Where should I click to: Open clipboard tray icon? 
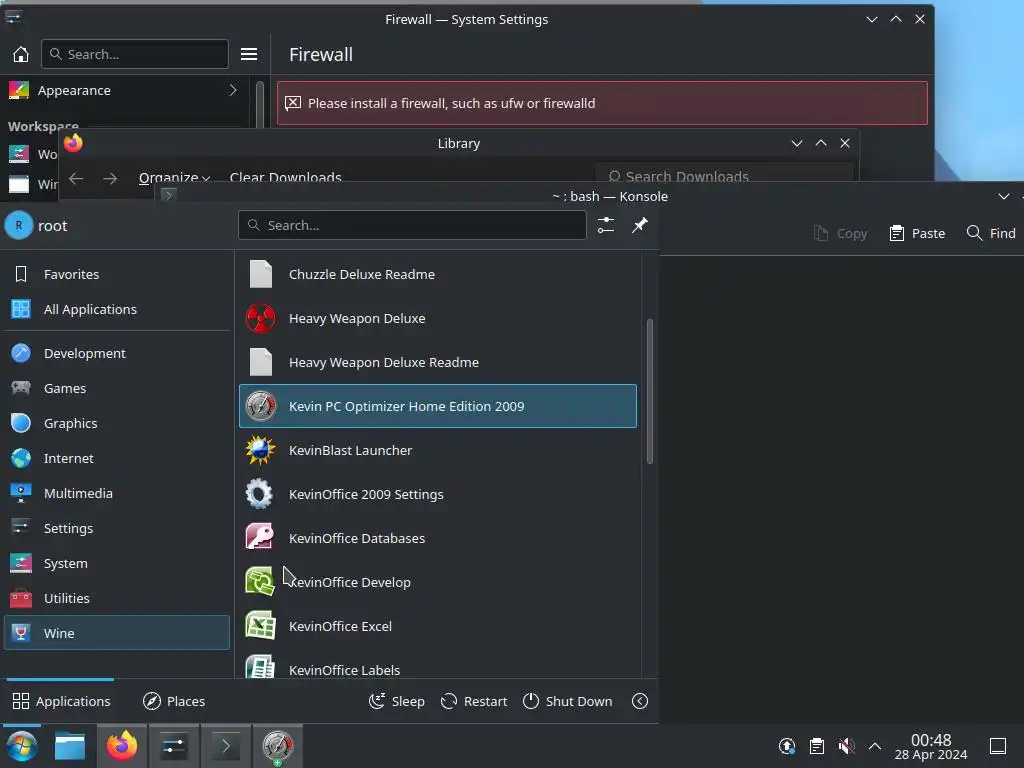click(x=816, y=746)
